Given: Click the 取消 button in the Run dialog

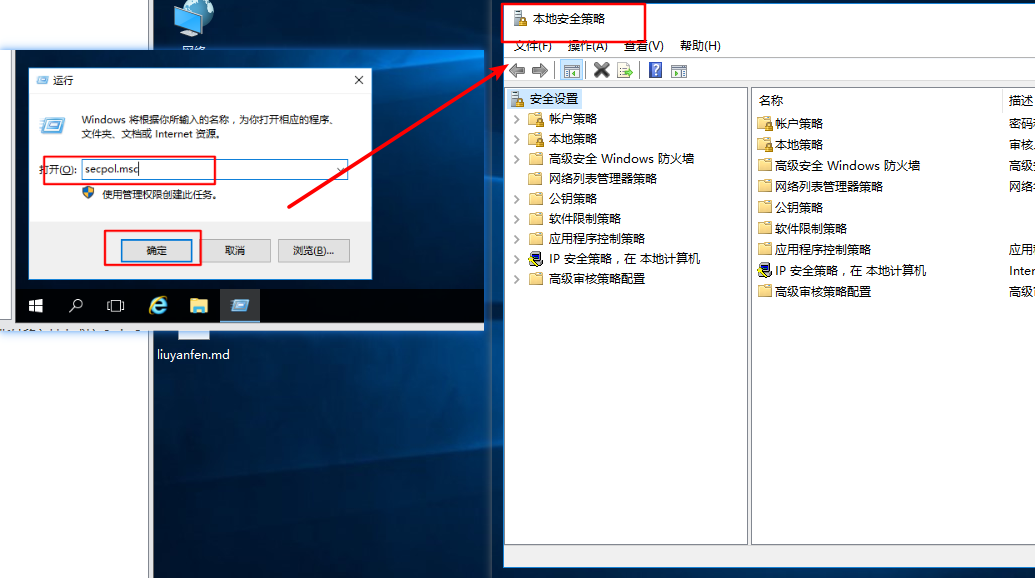Looking at the screenshot, I should click(235, 251).
